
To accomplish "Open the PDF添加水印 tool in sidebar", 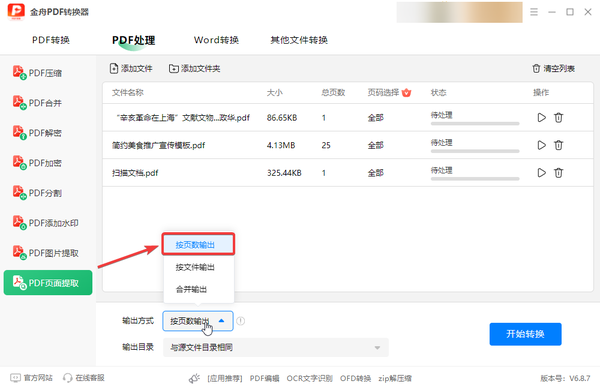I will pyautogui.click(x=46, y=223).
